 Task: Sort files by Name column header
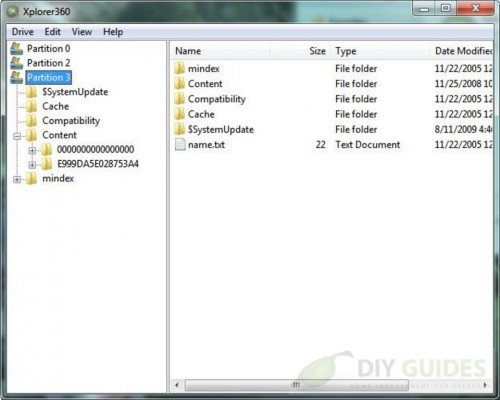tap(221, 51)
